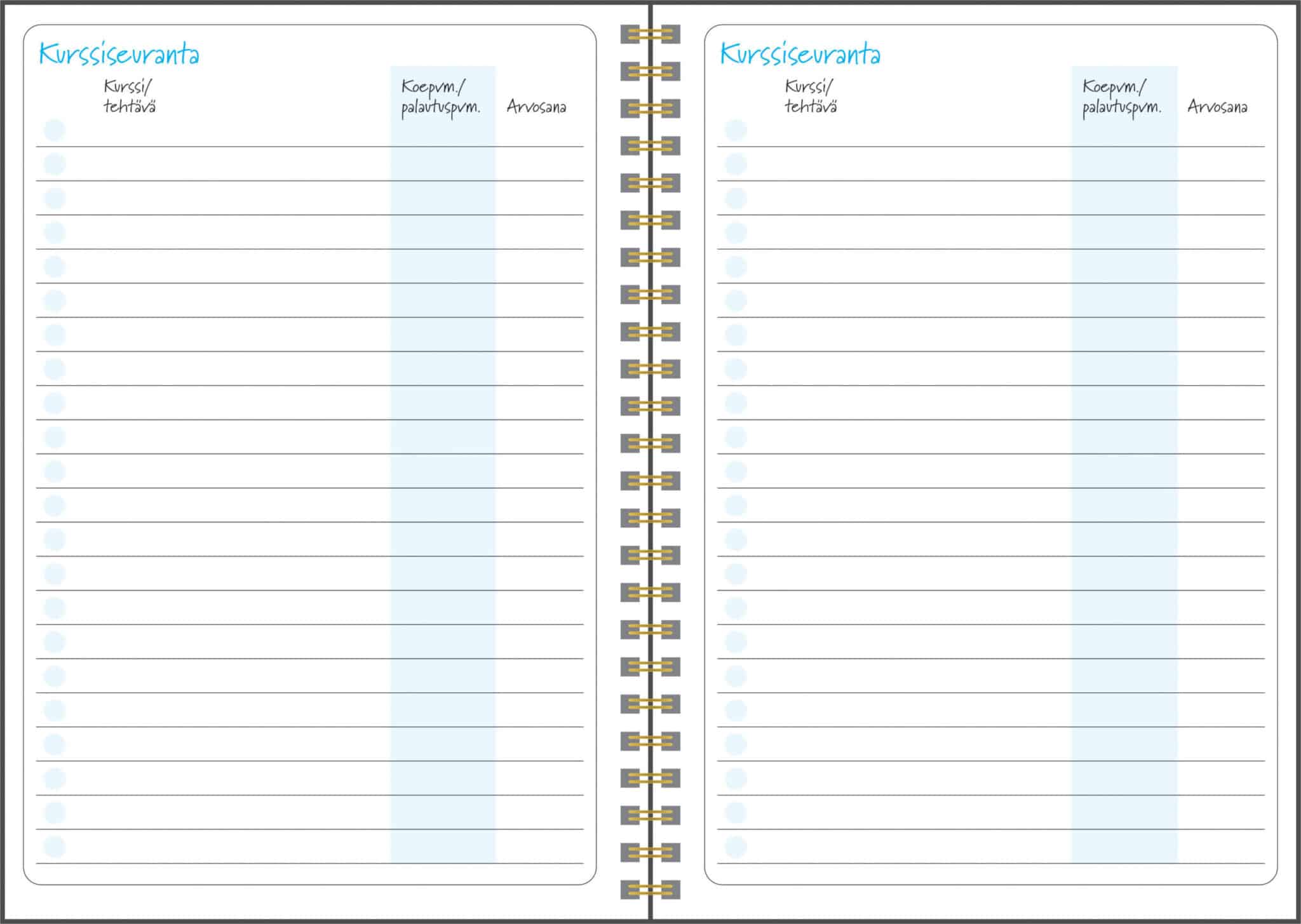Click the right page Kurssiseuranta title

tap(800, 53)
